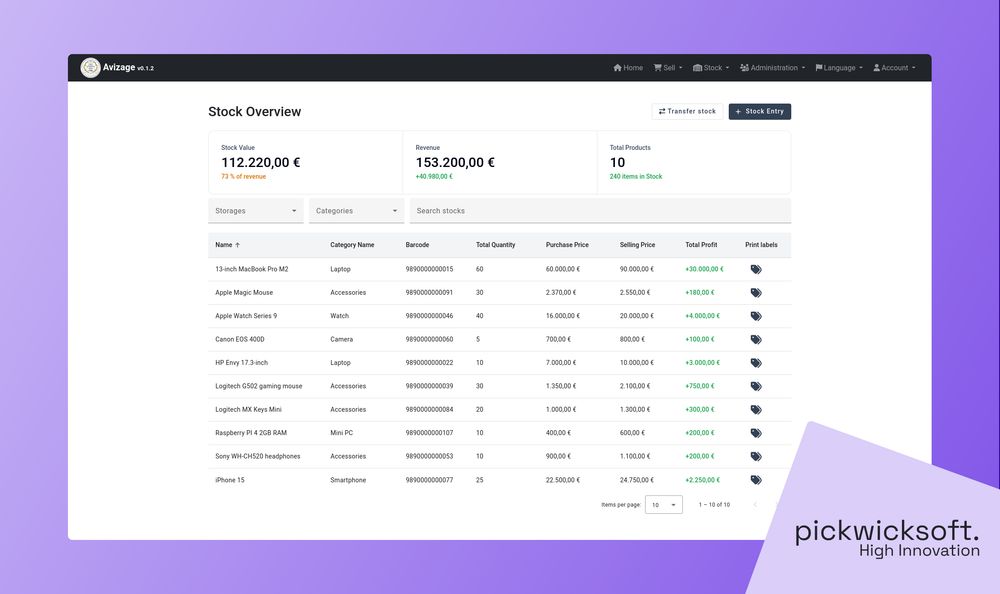The image size is (1000, 594).
Task: Print labels for Apple Watch Series 9
Action: click(x=756, y=316)
